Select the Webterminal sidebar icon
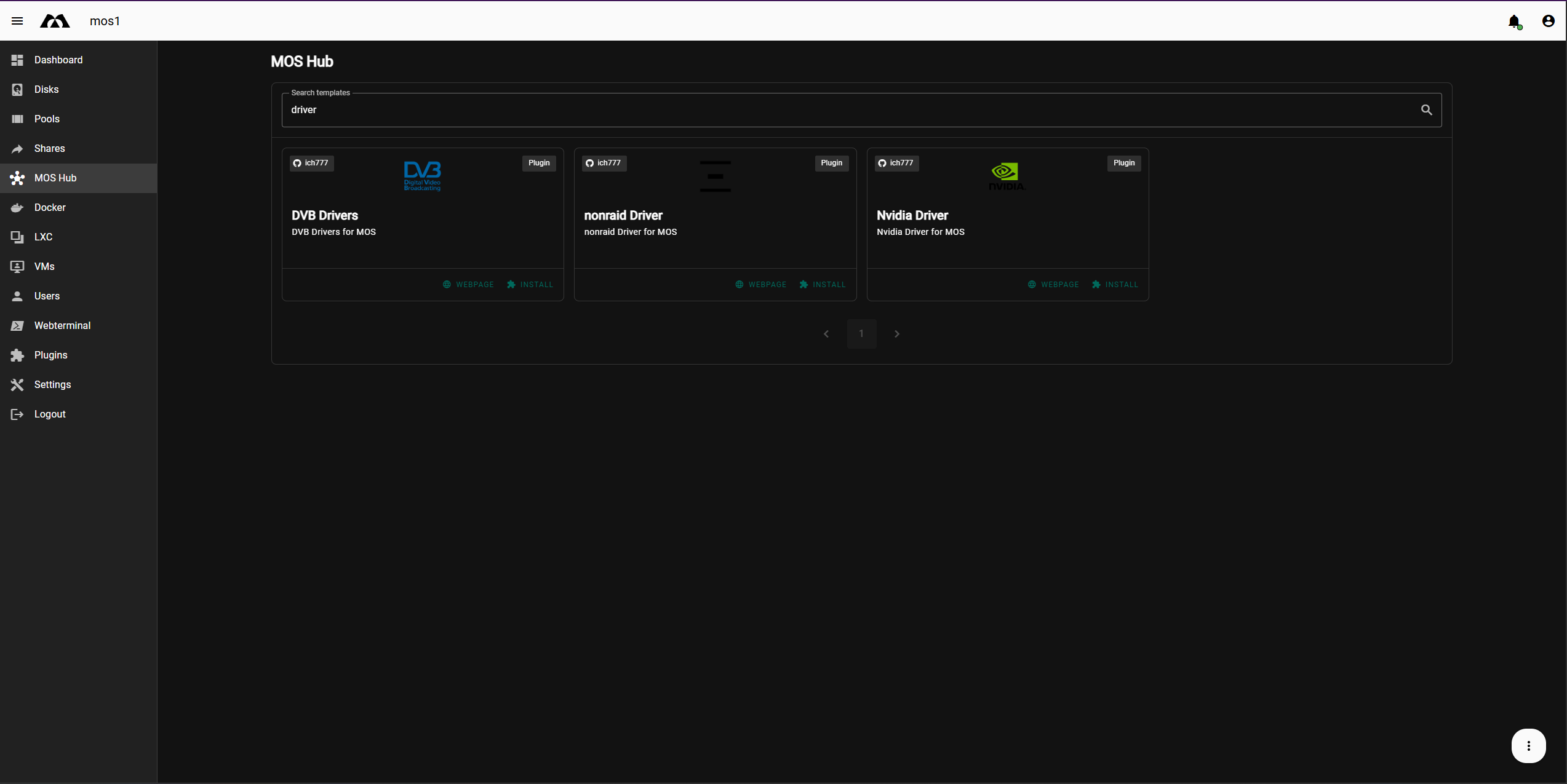Screen dimensions: 1567x784 click(x=17, y=325)
